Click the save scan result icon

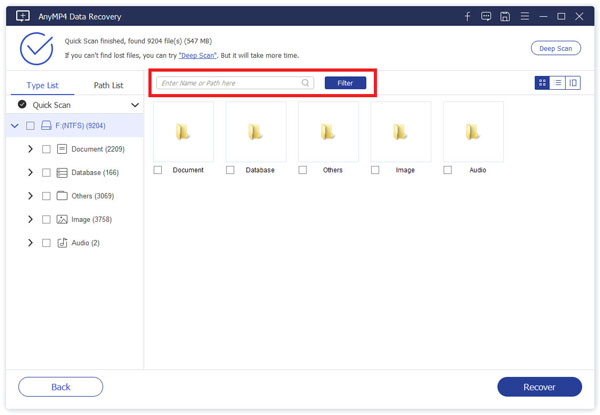pos(505,17)
